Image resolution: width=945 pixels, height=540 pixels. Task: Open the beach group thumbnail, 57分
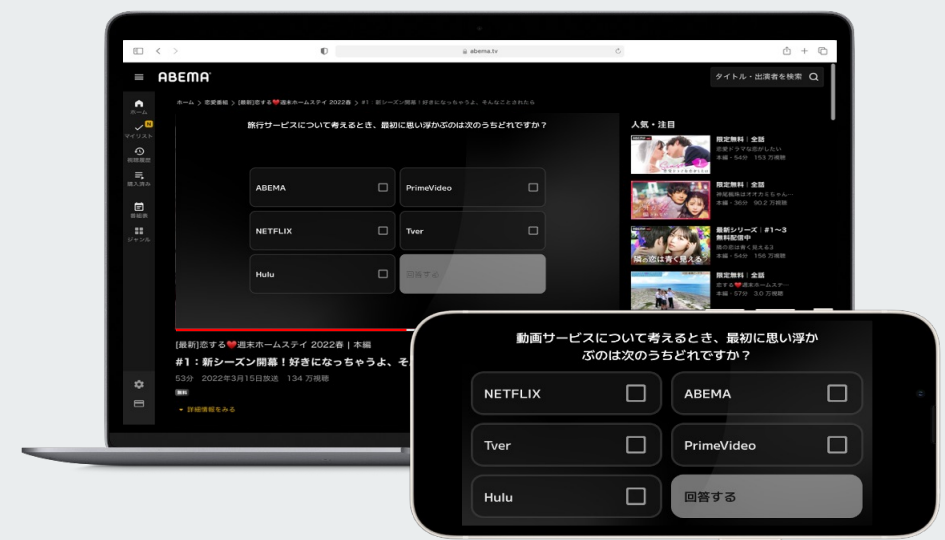(670, 290)
